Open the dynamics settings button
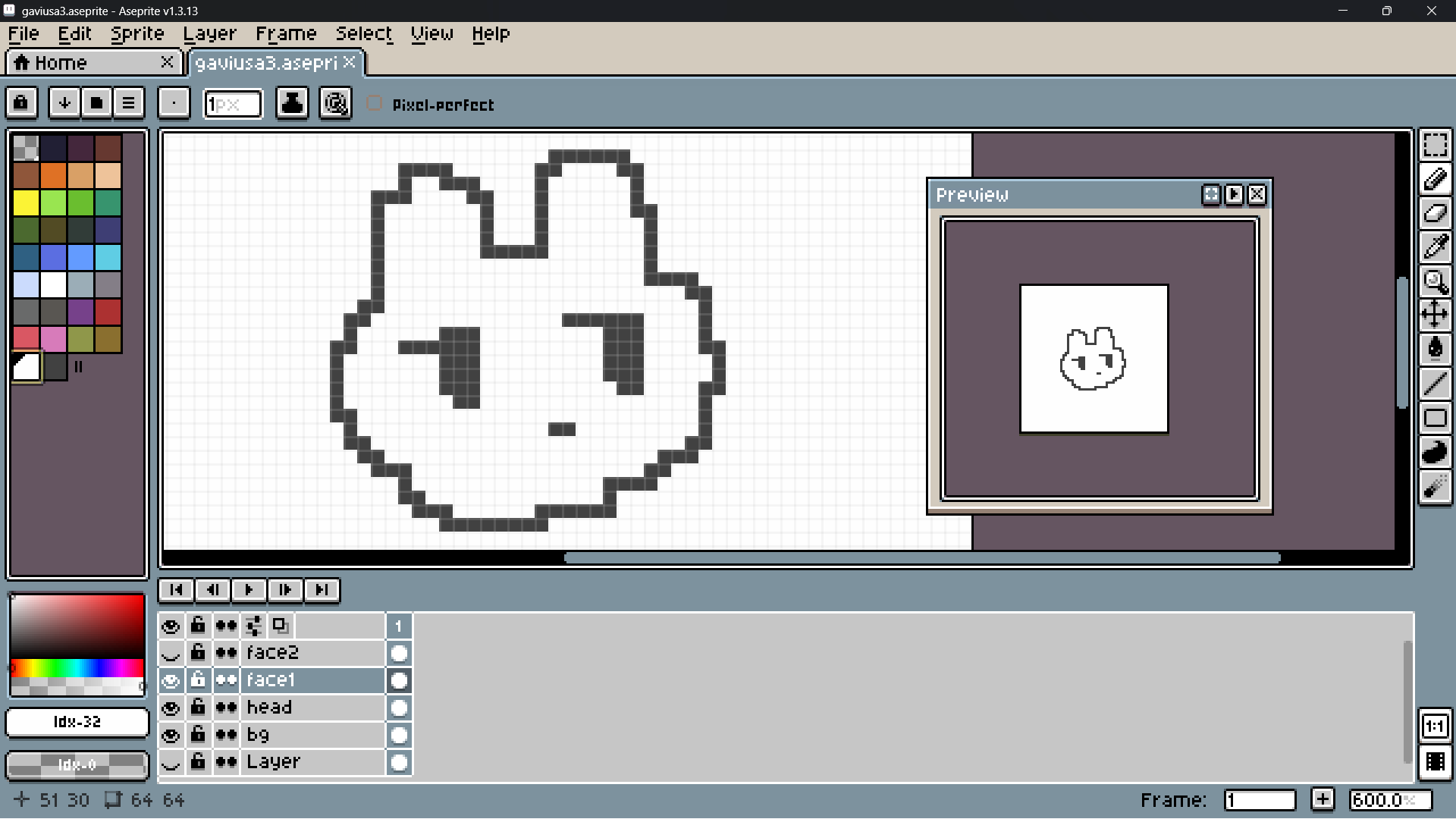Screen dimensions: 1456x819 (336, 103)
